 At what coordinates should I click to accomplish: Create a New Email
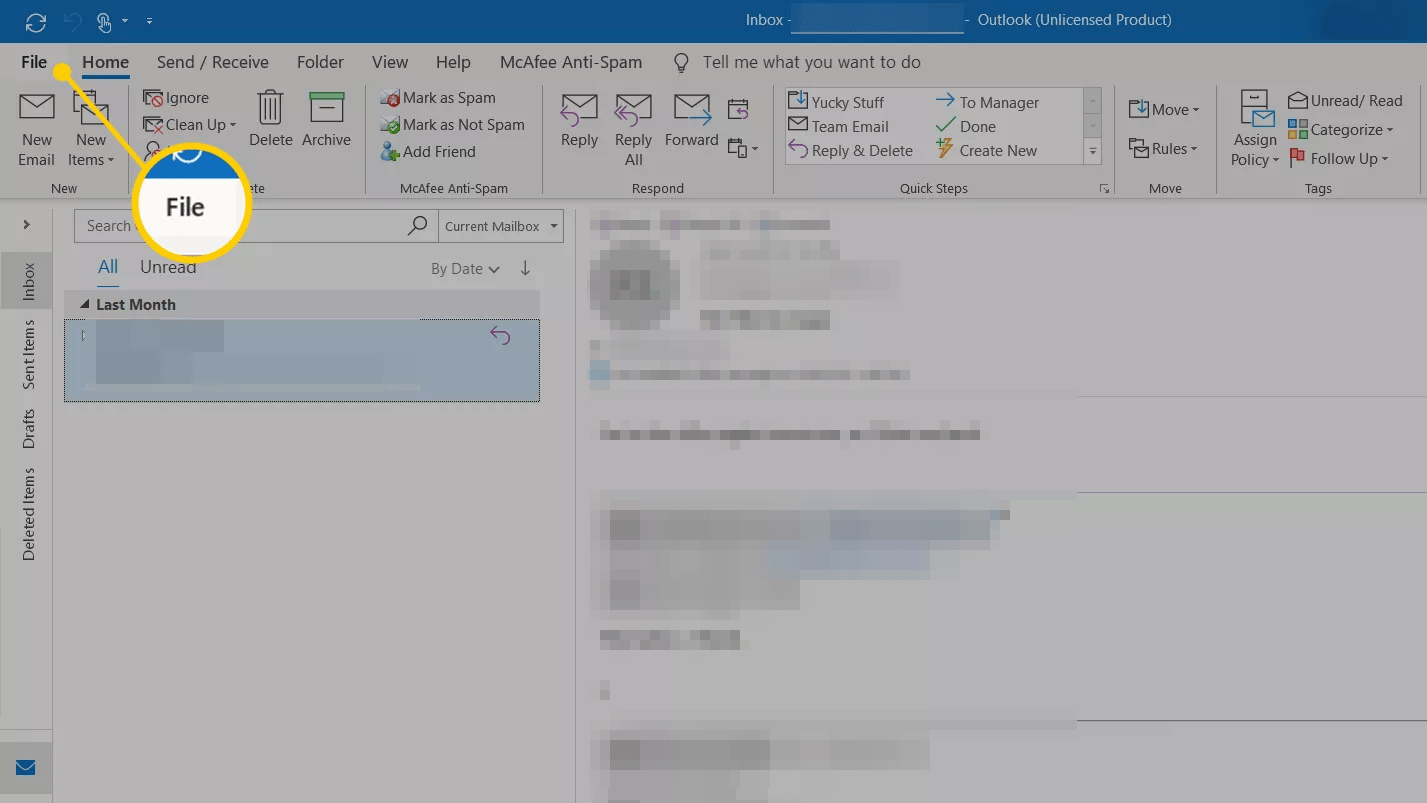pos(37,130)
